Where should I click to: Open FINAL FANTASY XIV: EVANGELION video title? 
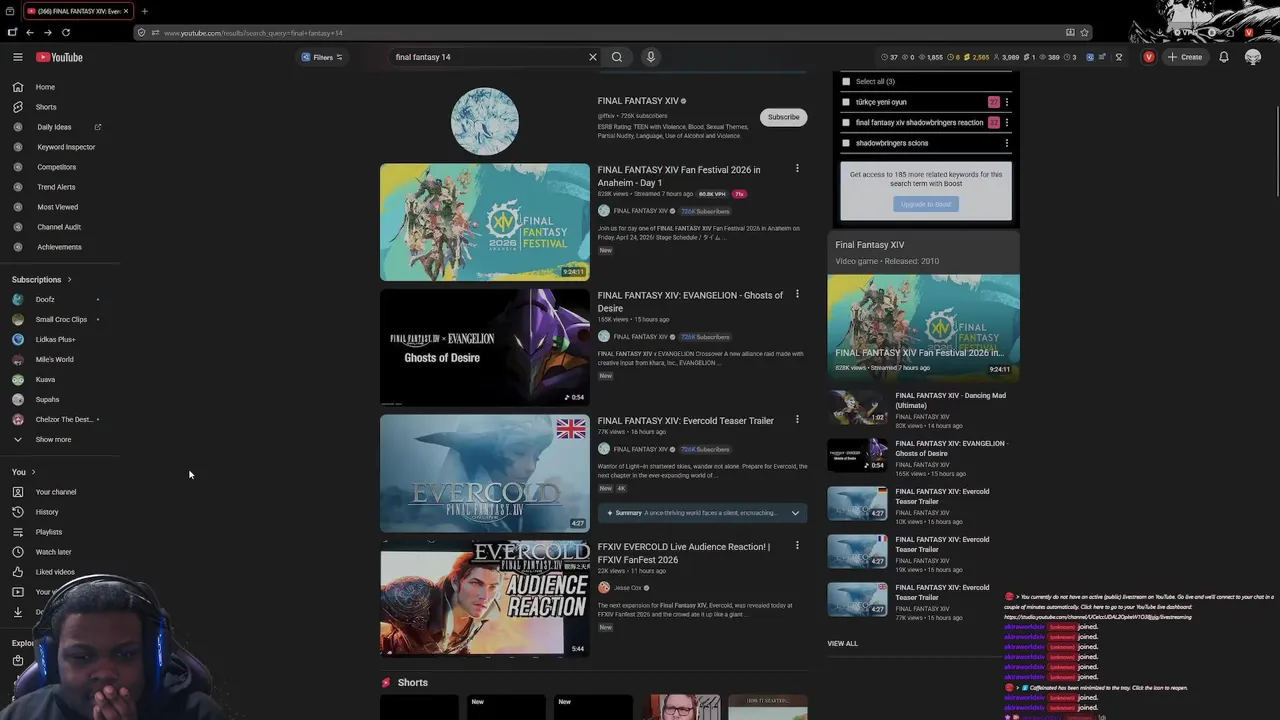point(690,301)
